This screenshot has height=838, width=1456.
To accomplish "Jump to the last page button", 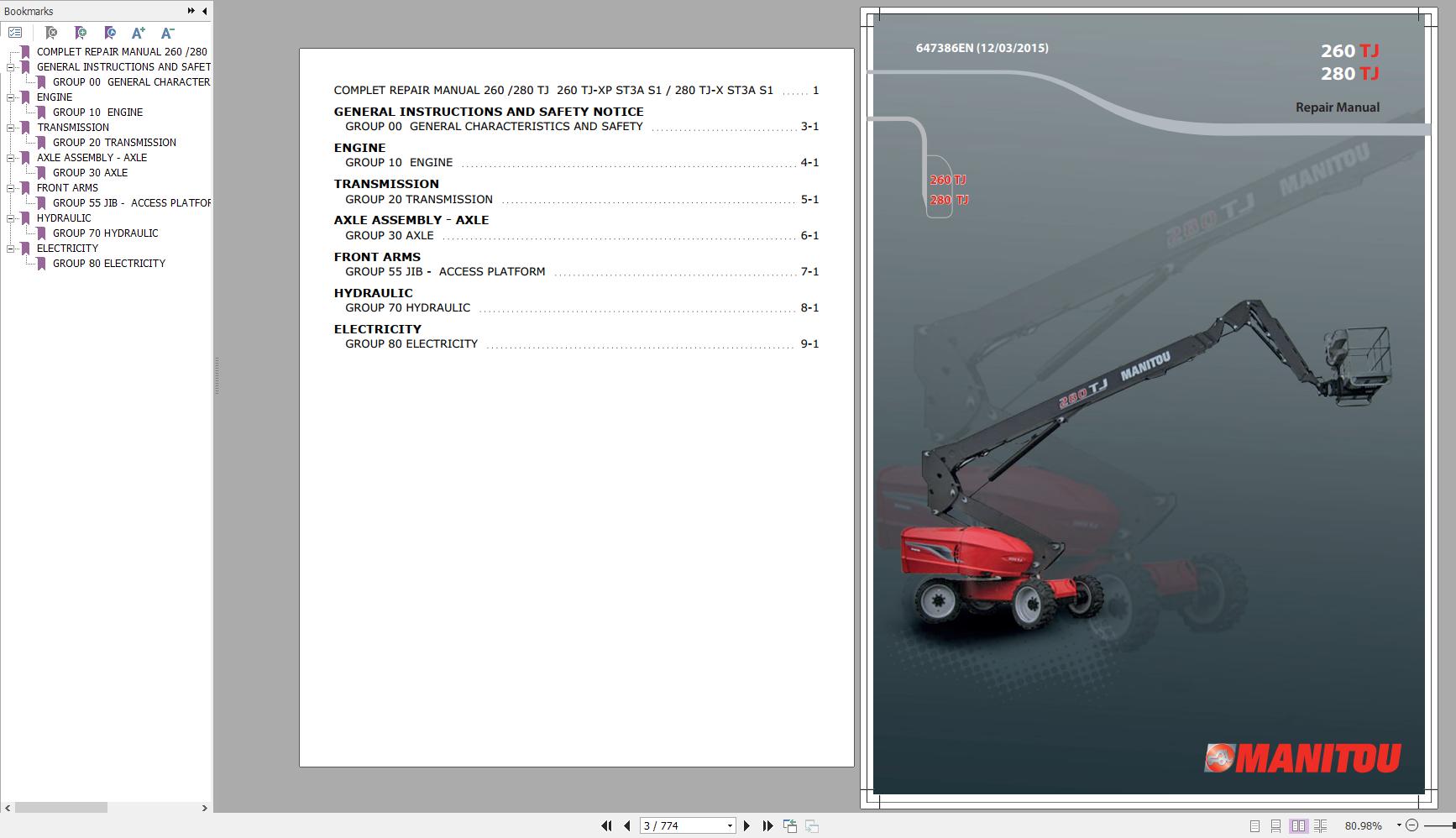I will pos(767,825).
